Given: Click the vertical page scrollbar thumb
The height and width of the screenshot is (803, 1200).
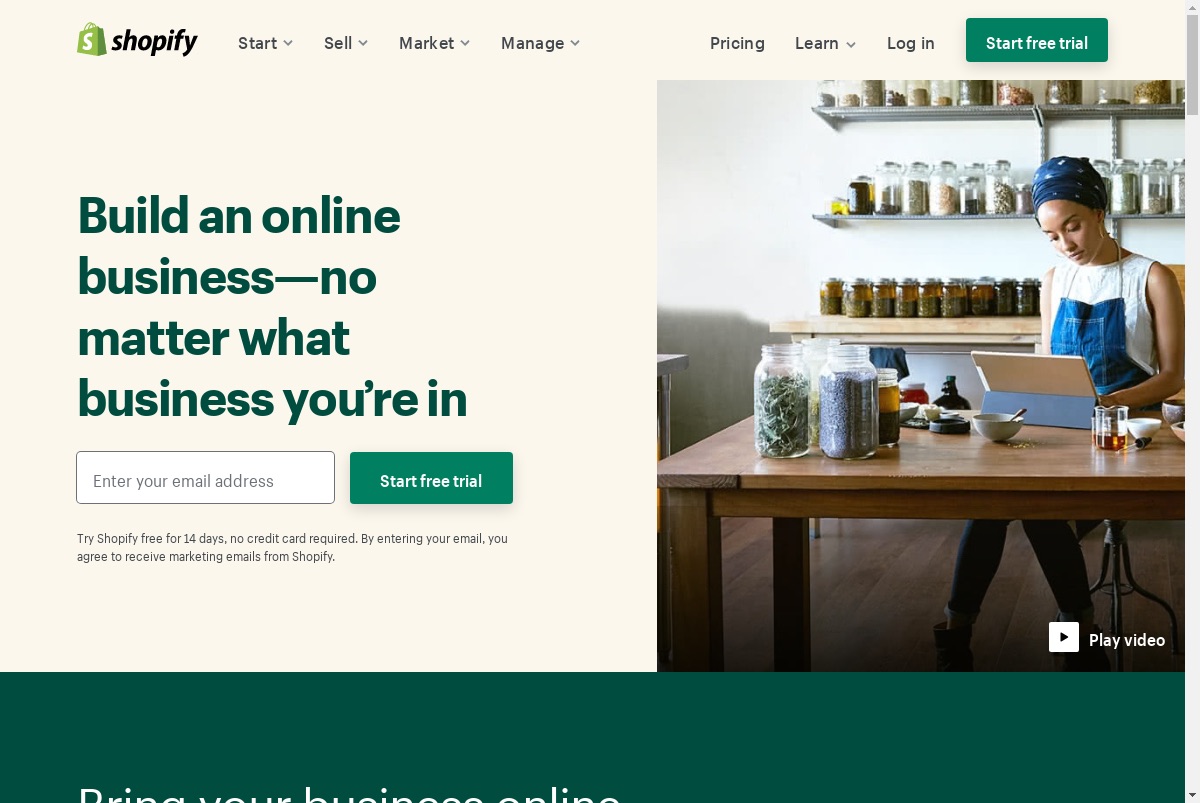Looking at the screenshot, I should click(1192, 58).
